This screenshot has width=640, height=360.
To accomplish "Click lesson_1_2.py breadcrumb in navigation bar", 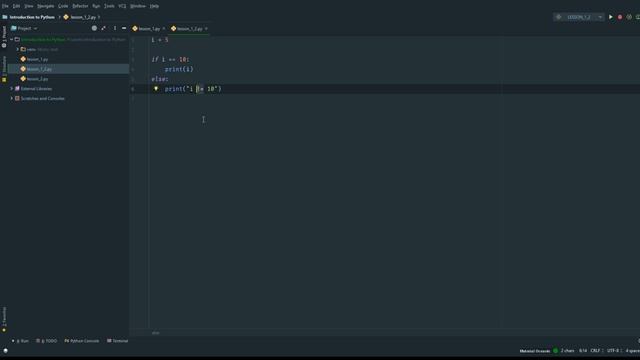I will click(83, 17).
